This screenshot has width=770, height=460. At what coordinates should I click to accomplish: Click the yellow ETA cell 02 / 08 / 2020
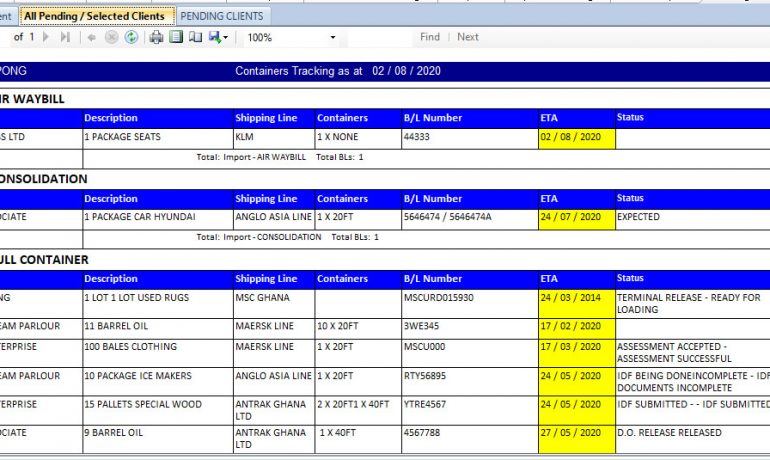click(x=575, y=137)
